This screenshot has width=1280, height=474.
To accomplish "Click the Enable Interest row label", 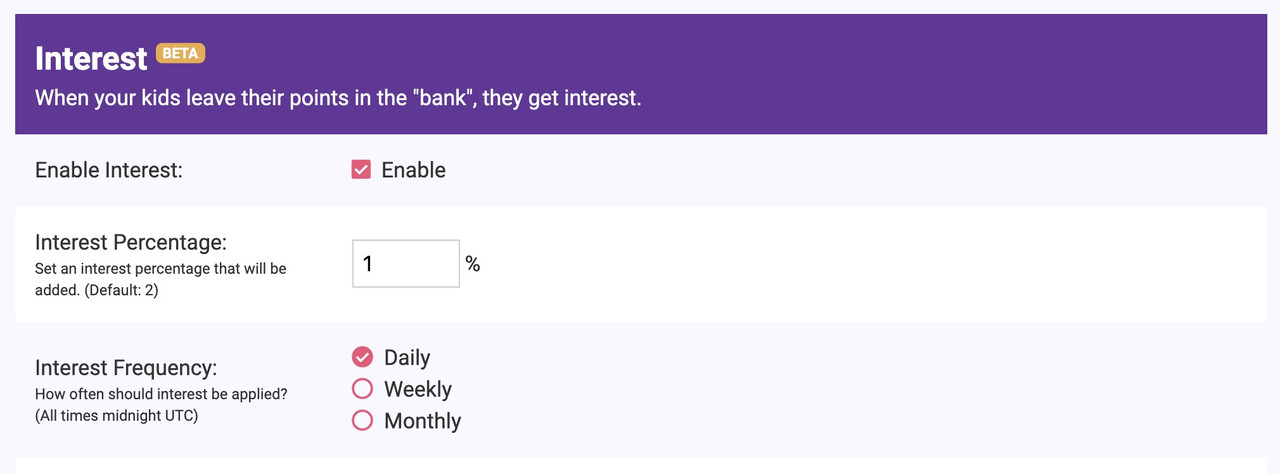I will pos(109,170).
